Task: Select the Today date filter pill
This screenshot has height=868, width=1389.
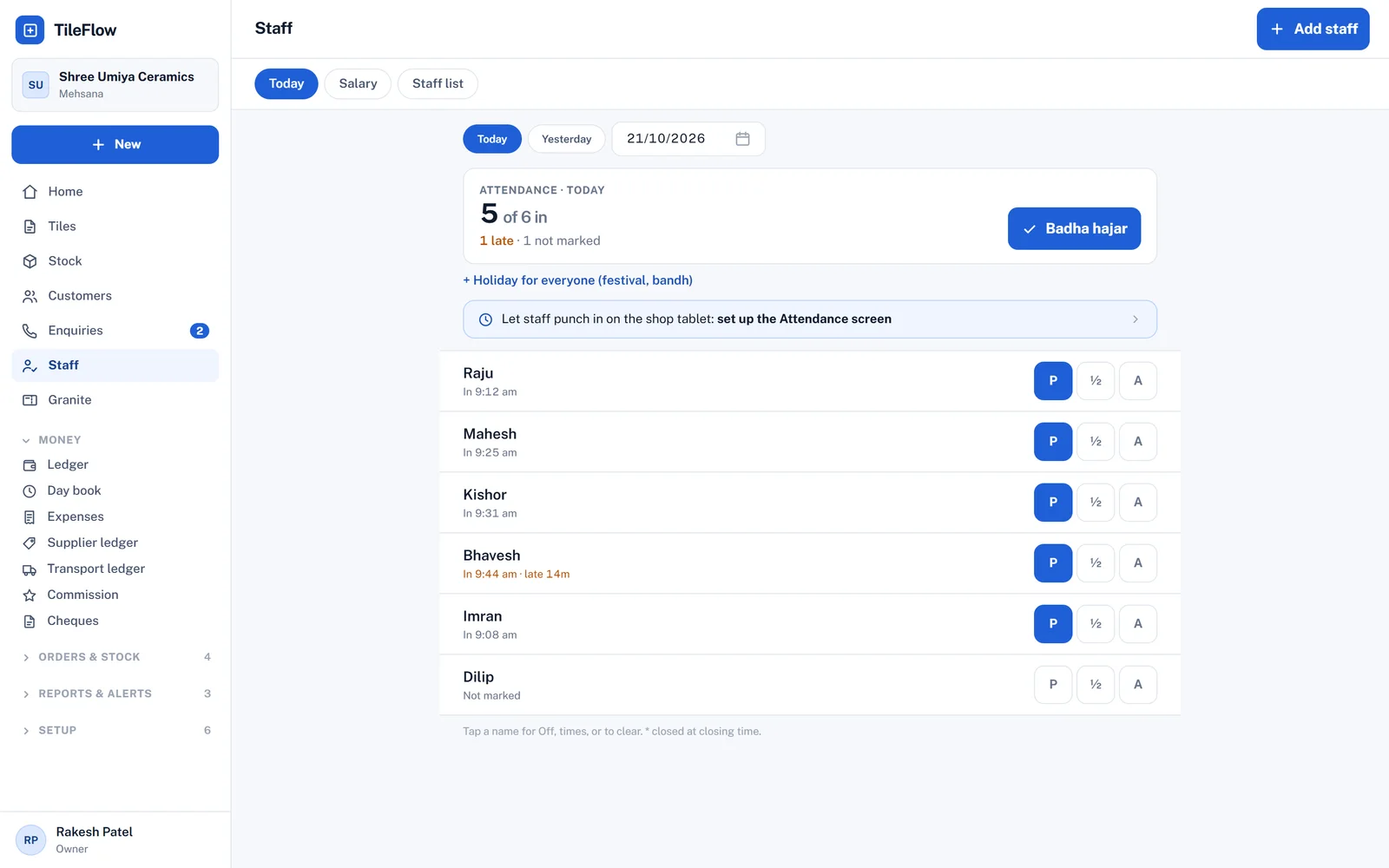Action: click(x=492, y=139)
